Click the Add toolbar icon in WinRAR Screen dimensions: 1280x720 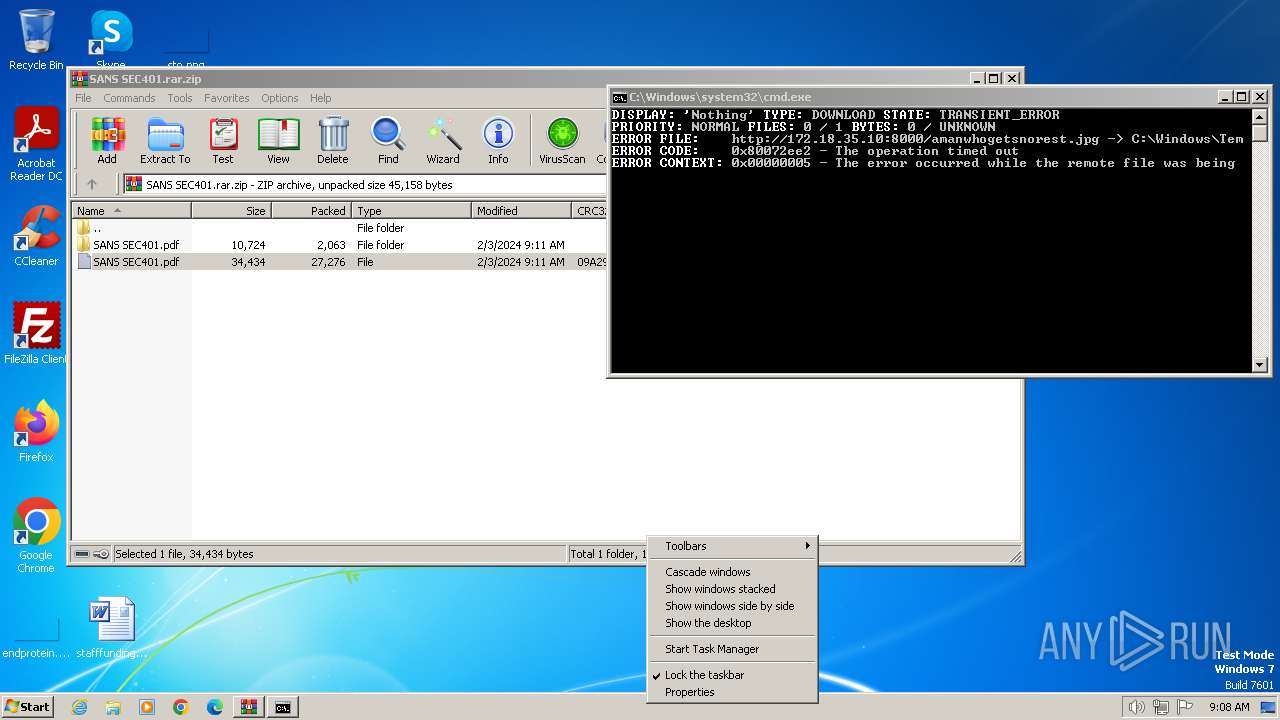107,140
